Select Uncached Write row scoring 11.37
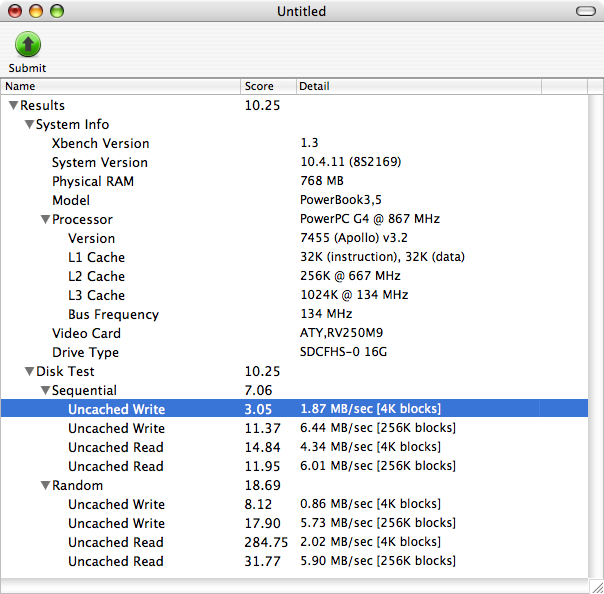The image size is (604, 594). pos(294,428)
